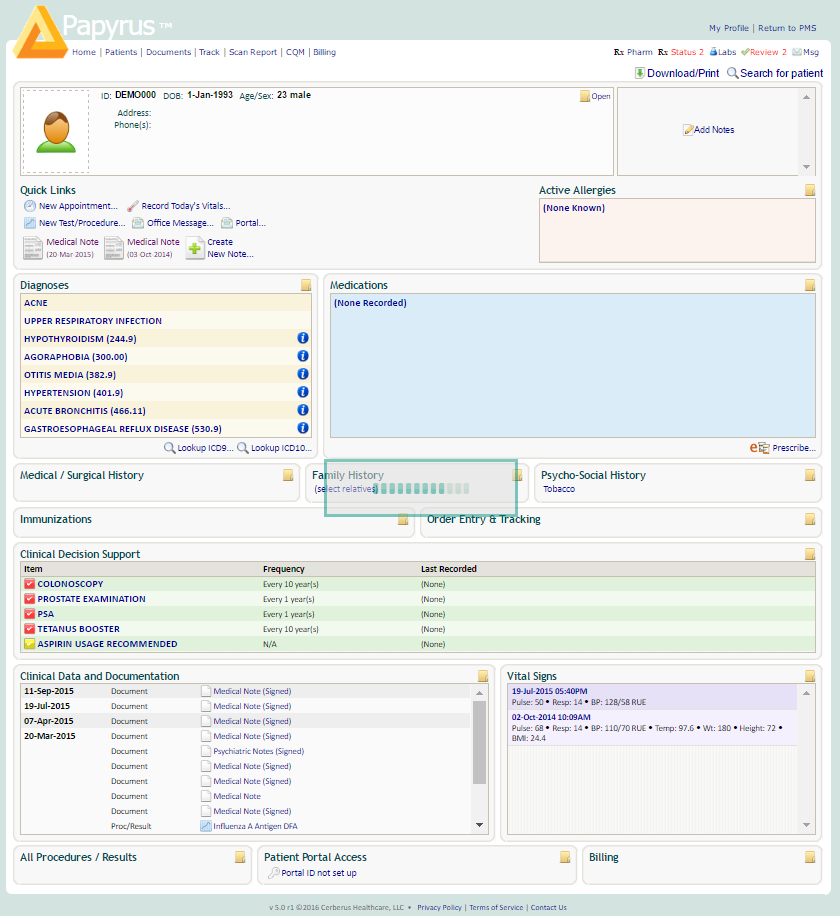Viewport: 840px width, 916px height.
Task: Toggle Colonoscopy red check reminder
Action: 29,584
